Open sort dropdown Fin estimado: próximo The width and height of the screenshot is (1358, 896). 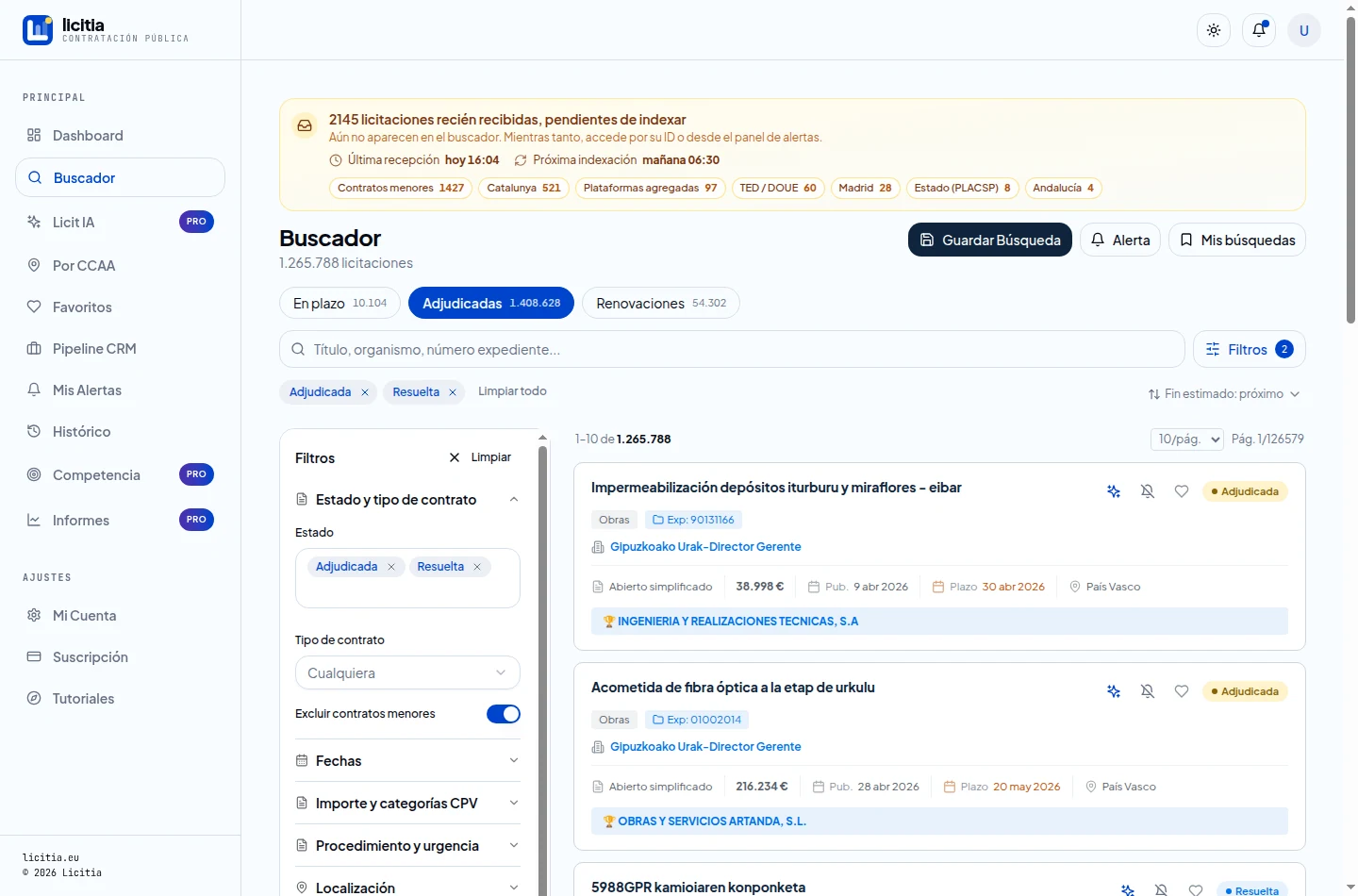click(1224, 394)
